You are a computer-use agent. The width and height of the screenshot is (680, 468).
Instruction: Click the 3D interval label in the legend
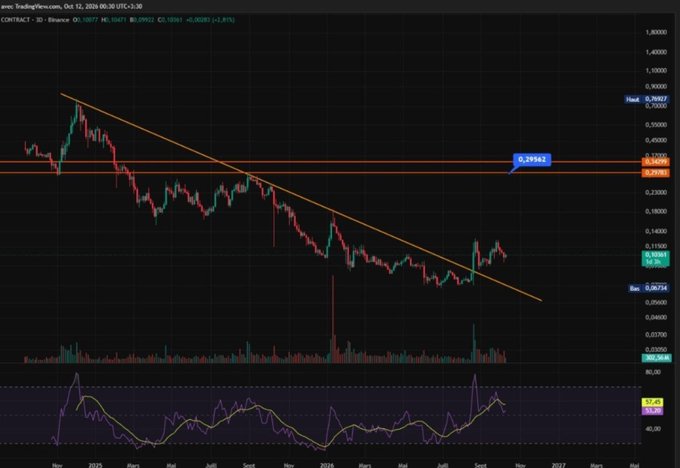(39, 20)
